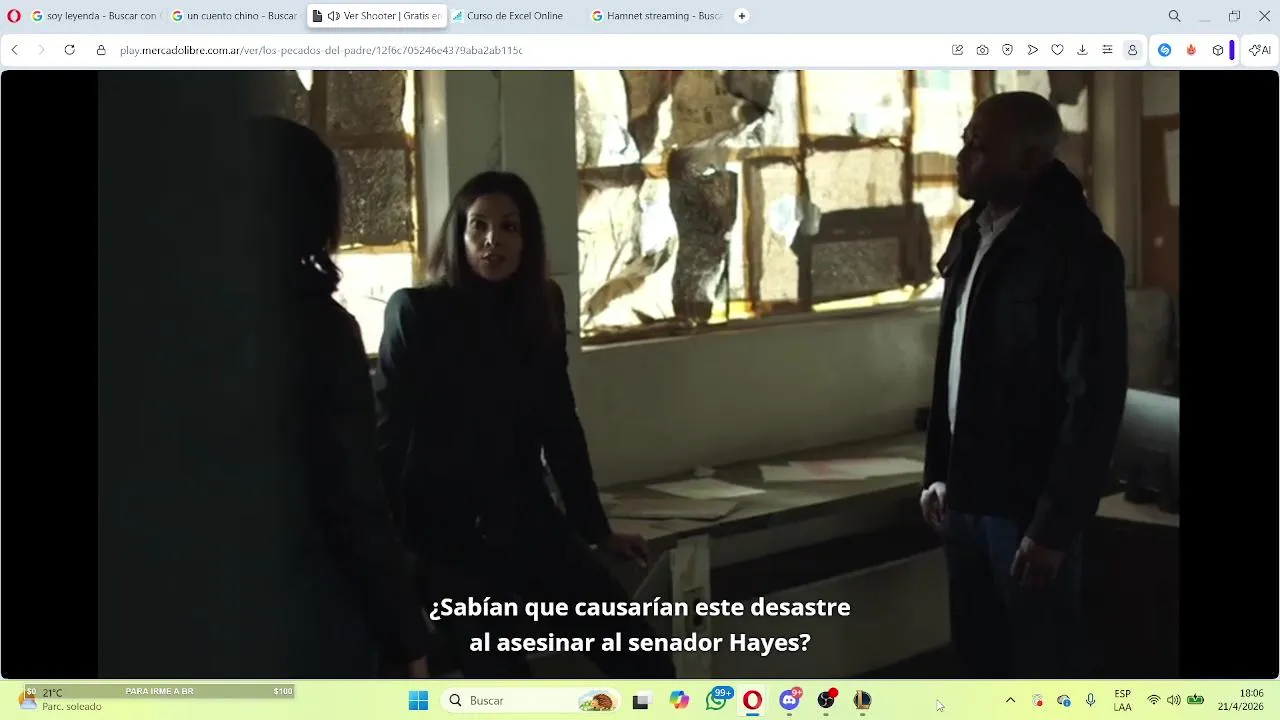1280x720 pixels.
Task: Expand the hidden system tray icons chevron
Action: pos(1010,700)
